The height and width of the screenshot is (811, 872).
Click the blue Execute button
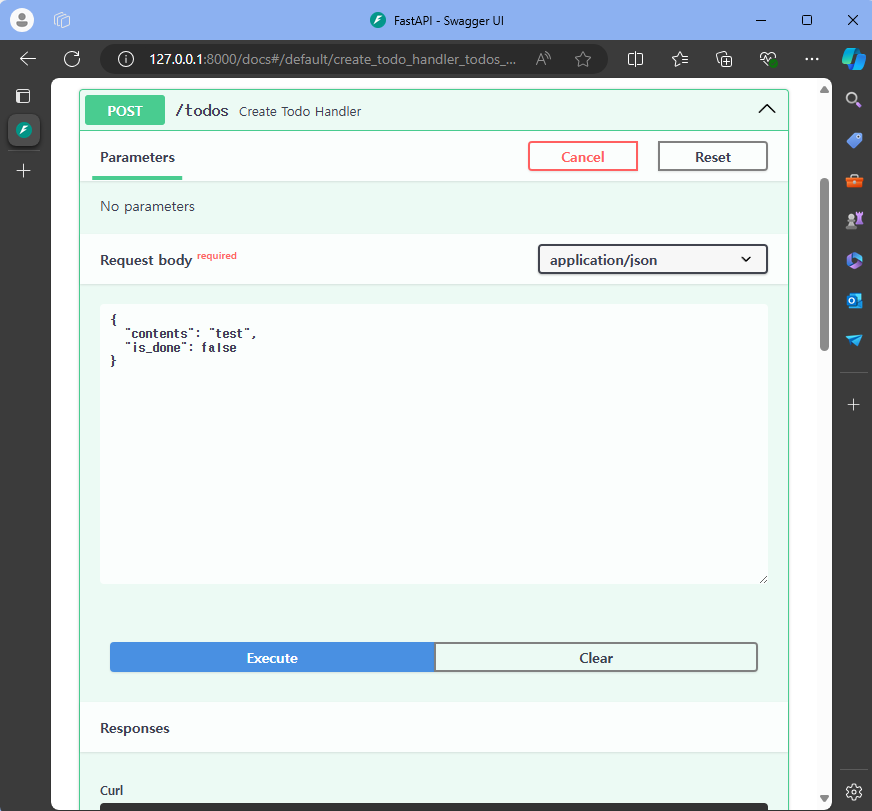(272, 657)
